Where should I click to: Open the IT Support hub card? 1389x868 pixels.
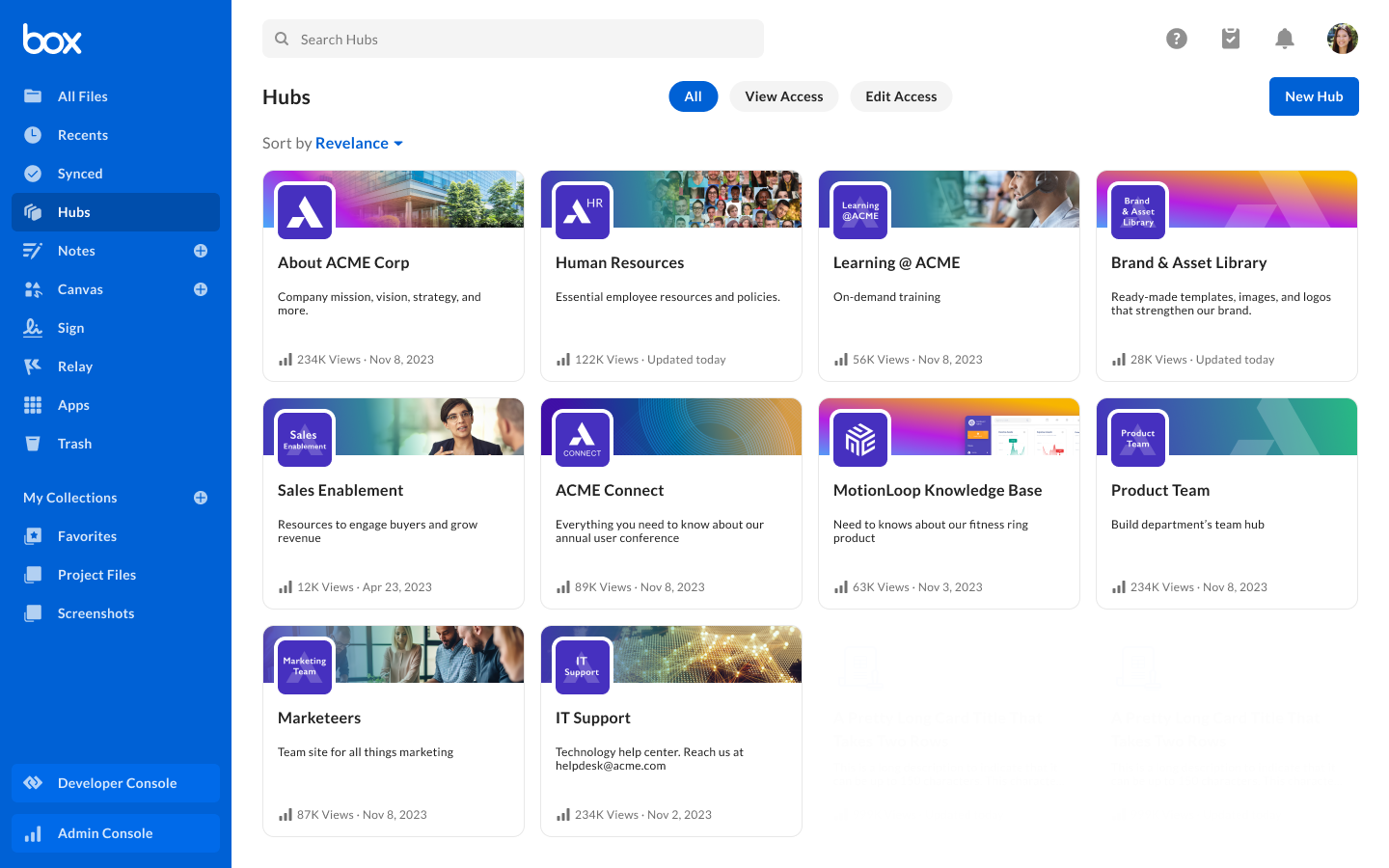coord(670,731)
